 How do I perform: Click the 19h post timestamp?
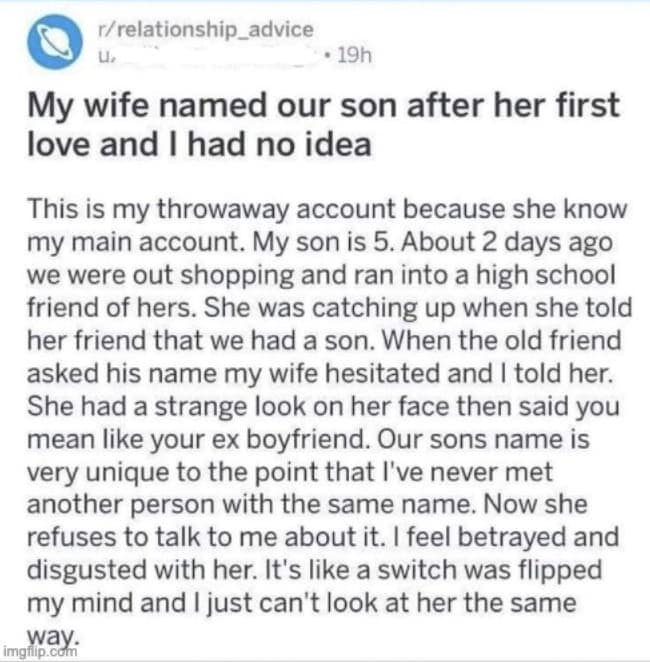click(x=352, y=55)
